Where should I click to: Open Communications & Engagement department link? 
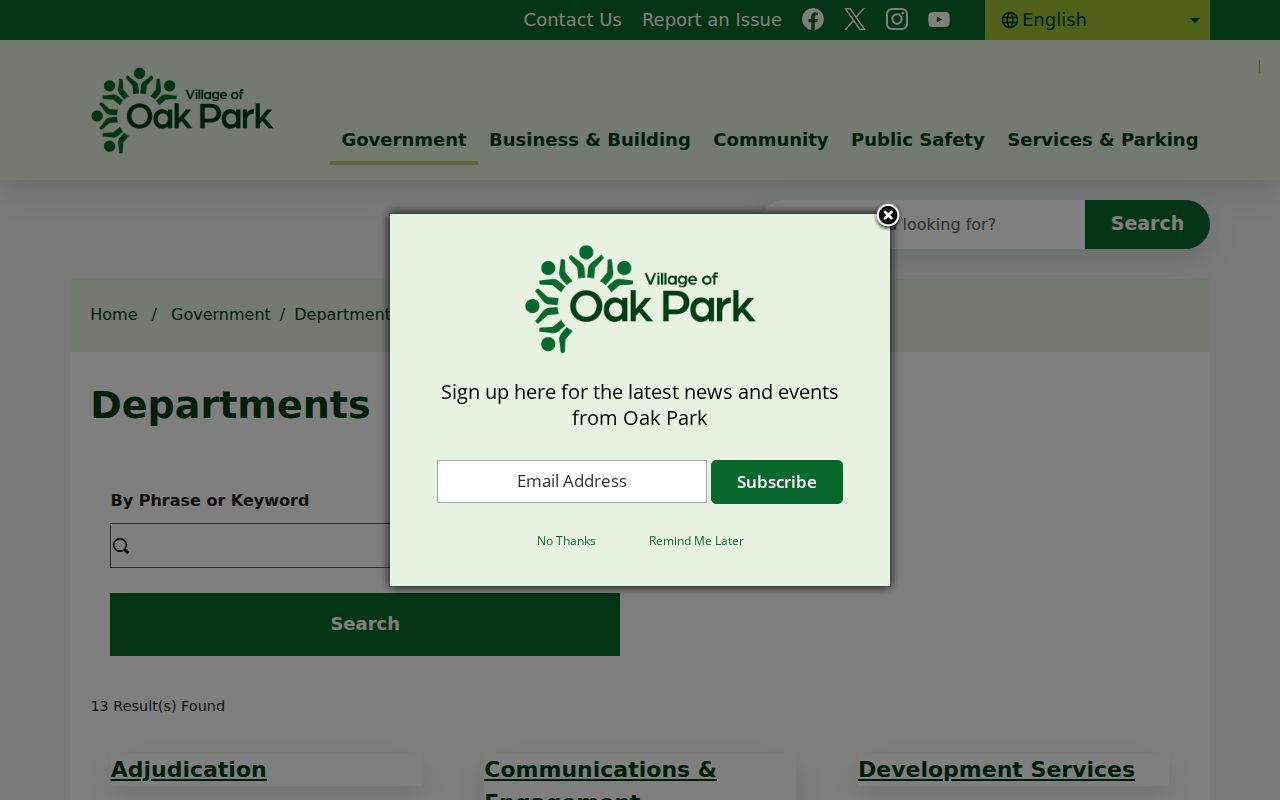coord(600,782)
